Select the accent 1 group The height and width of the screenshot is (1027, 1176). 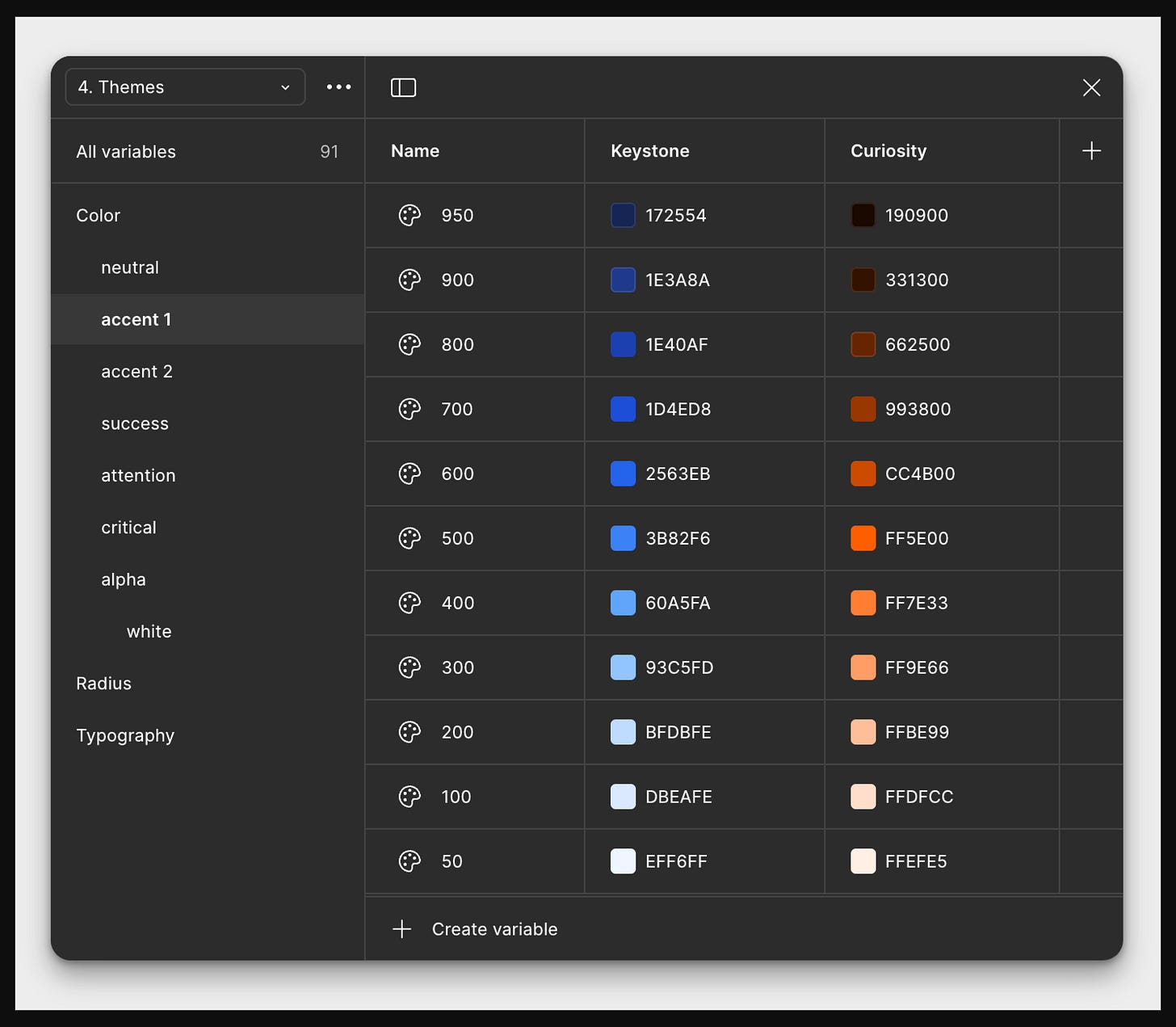208,319
